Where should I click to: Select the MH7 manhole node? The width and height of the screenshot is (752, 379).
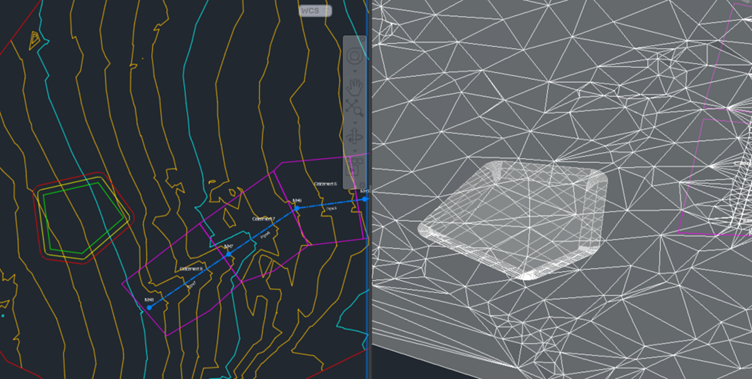(x=229, y=254)
